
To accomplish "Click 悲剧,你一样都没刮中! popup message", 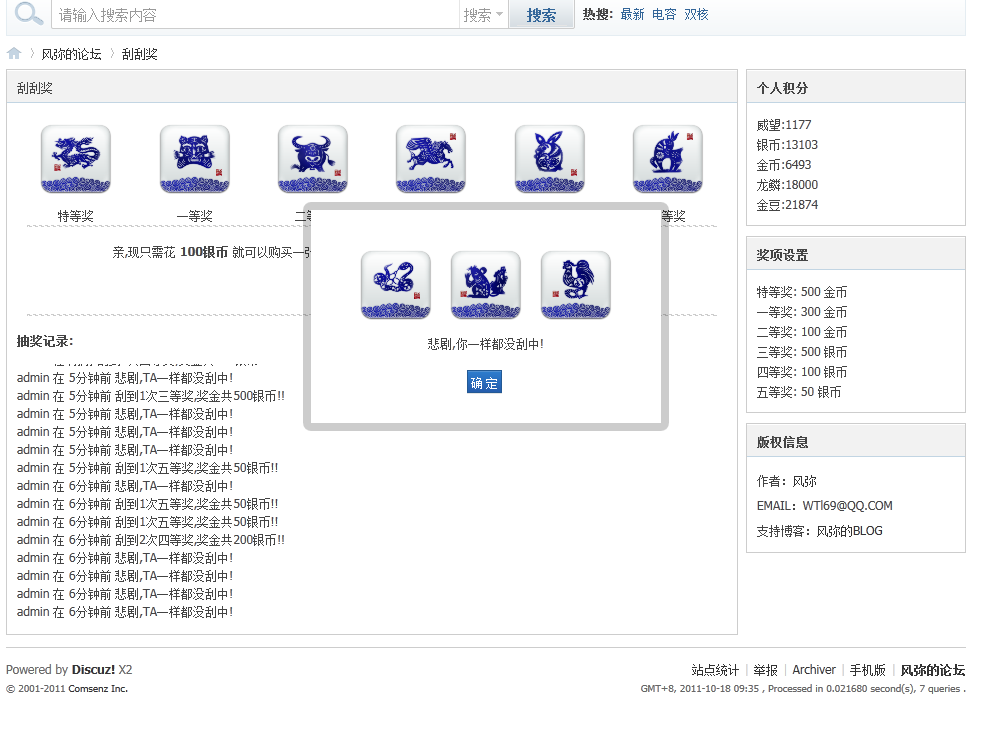I will (x=485, y=344).
